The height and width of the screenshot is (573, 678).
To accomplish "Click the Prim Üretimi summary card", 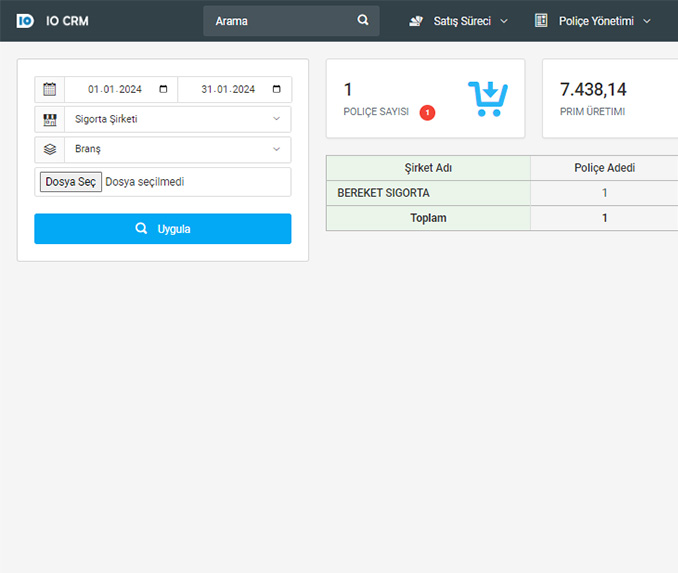I will (610, 98).
